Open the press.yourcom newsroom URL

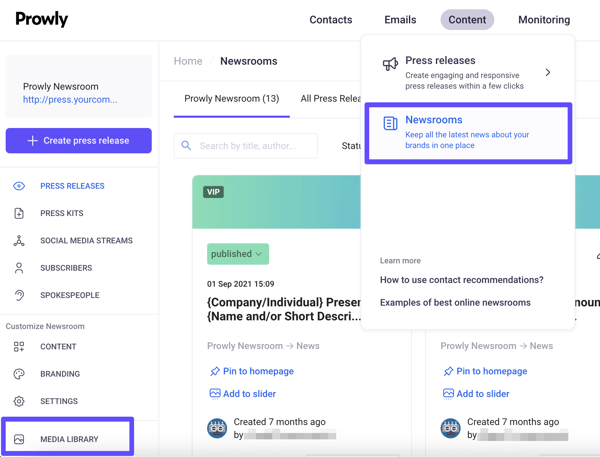pyautogui.click(x=70, y=100)
